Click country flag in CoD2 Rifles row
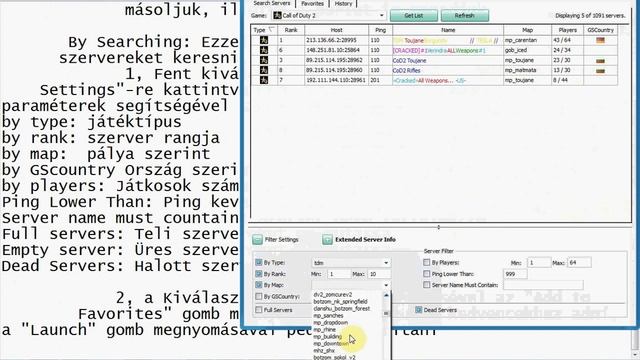 tap(600, 70)
